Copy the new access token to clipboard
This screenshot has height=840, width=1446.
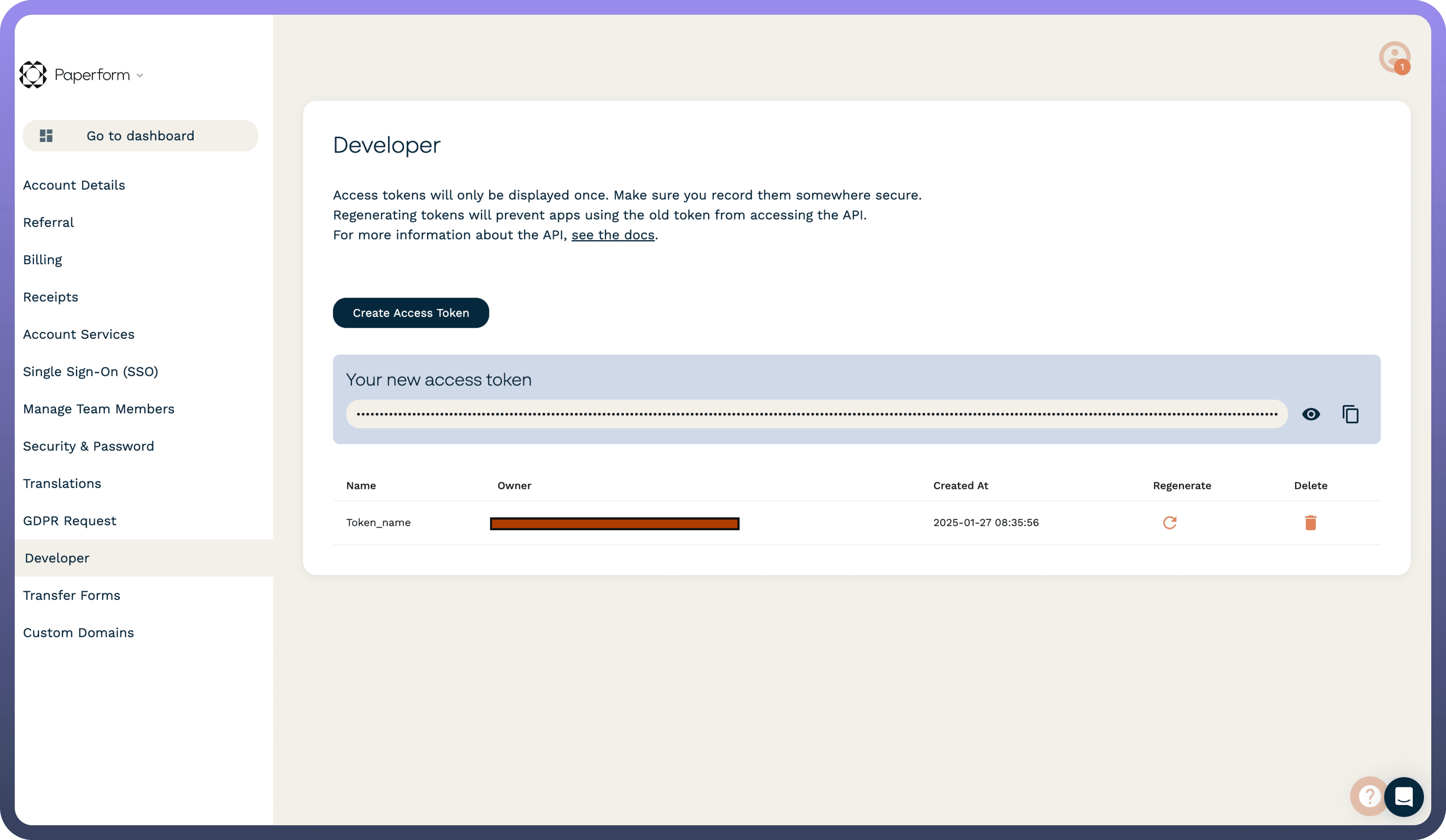(x=1350, y=414)
